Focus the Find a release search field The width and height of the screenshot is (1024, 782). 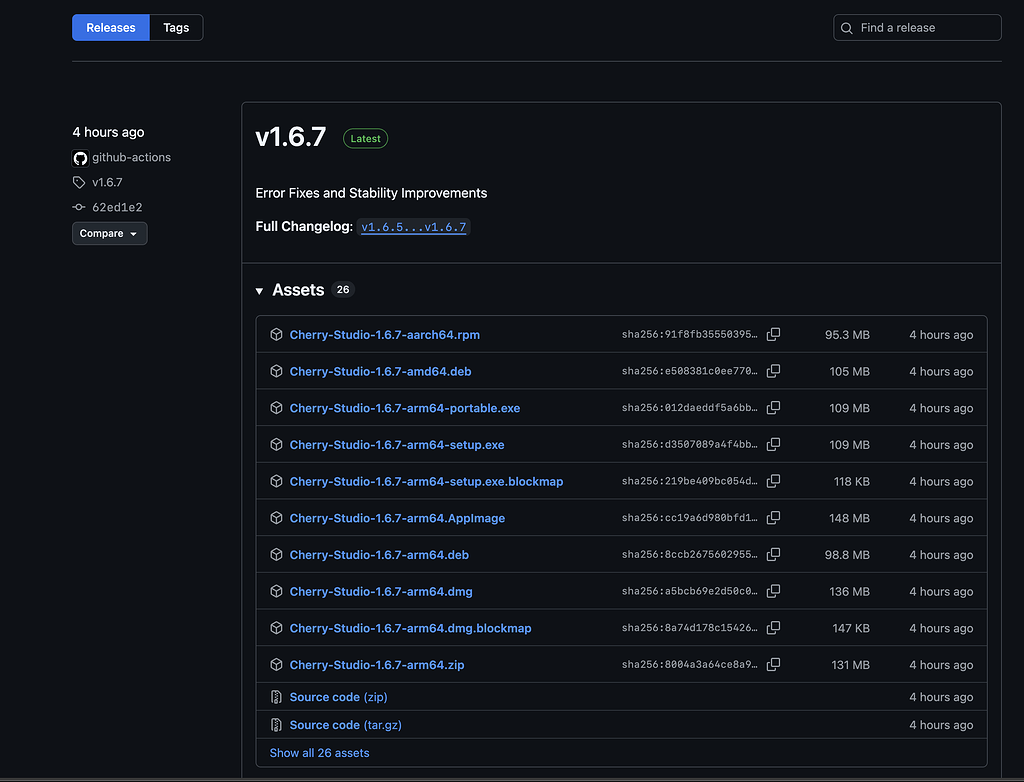[x=917, y=27]
